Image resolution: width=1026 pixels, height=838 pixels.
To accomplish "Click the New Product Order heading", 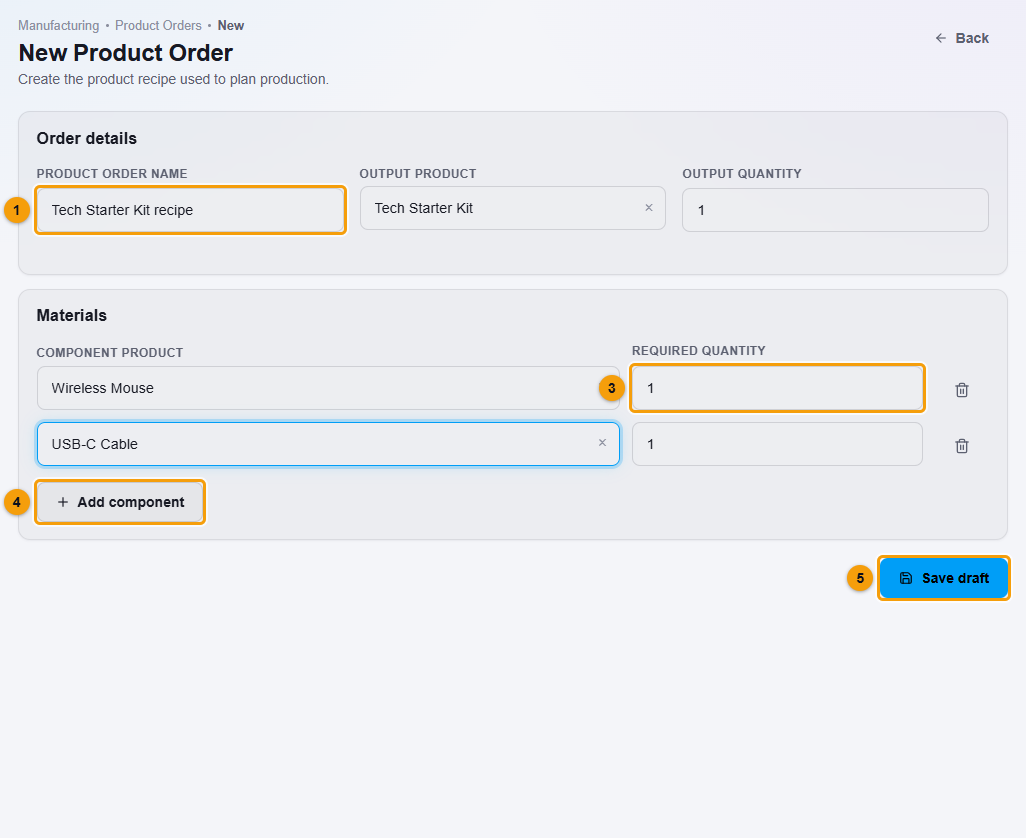I will coord(126,53).
